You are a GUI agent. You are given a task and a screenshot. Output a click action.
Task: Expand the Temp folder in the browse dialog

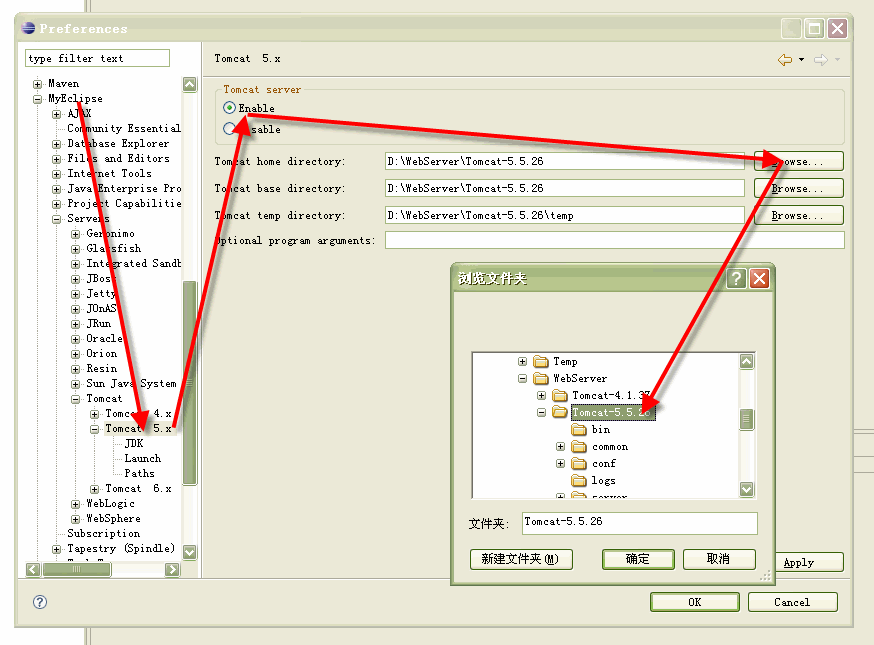point(522,362)
